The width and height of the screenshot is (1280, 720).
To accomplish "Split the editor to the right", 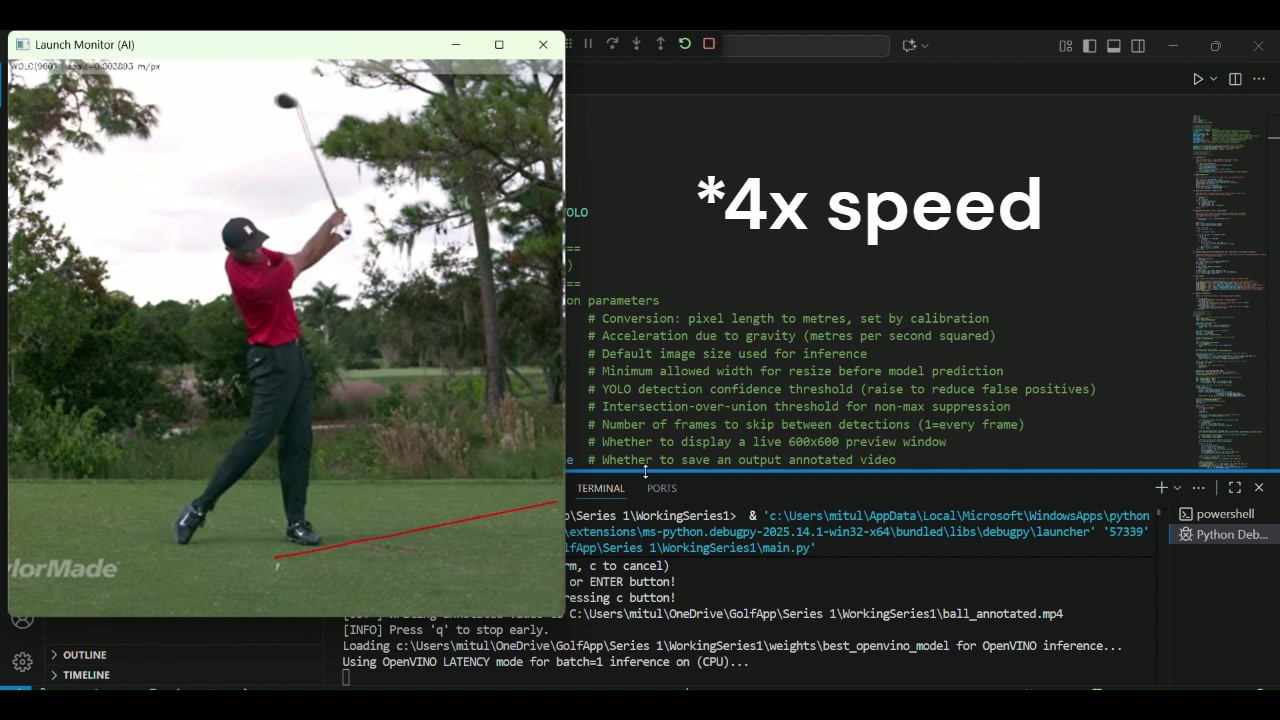I will click(x=1235, y=79).
